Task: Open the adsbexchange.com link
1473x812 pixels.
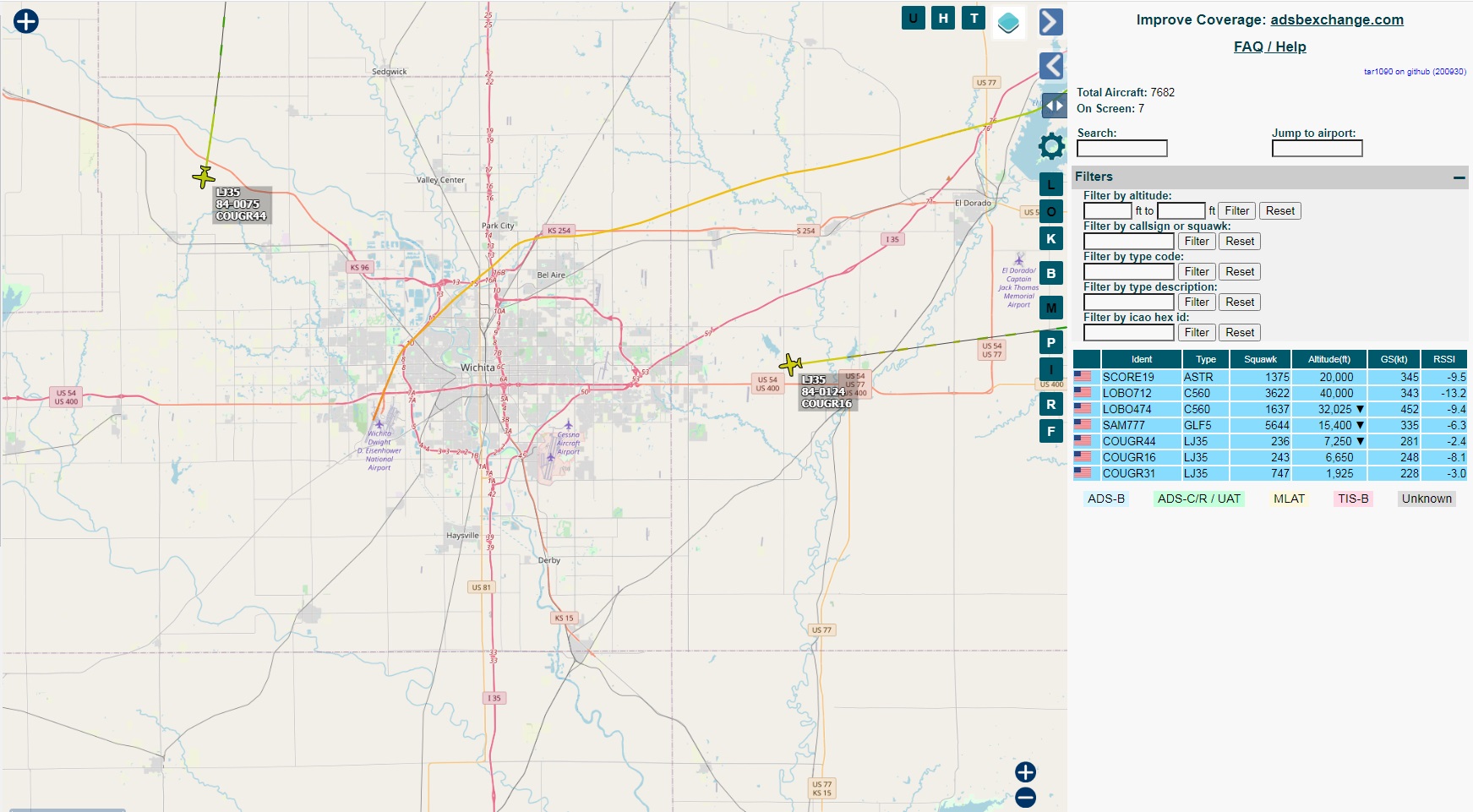Action: [1336, 19]
